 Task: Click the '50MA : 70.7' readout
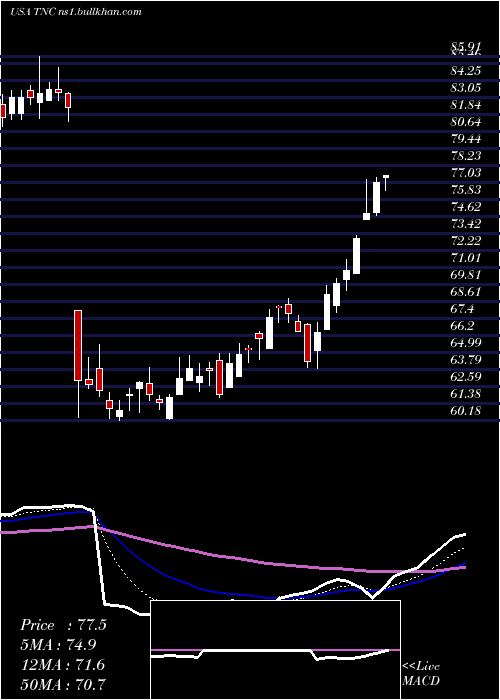[x=62, y=684]
